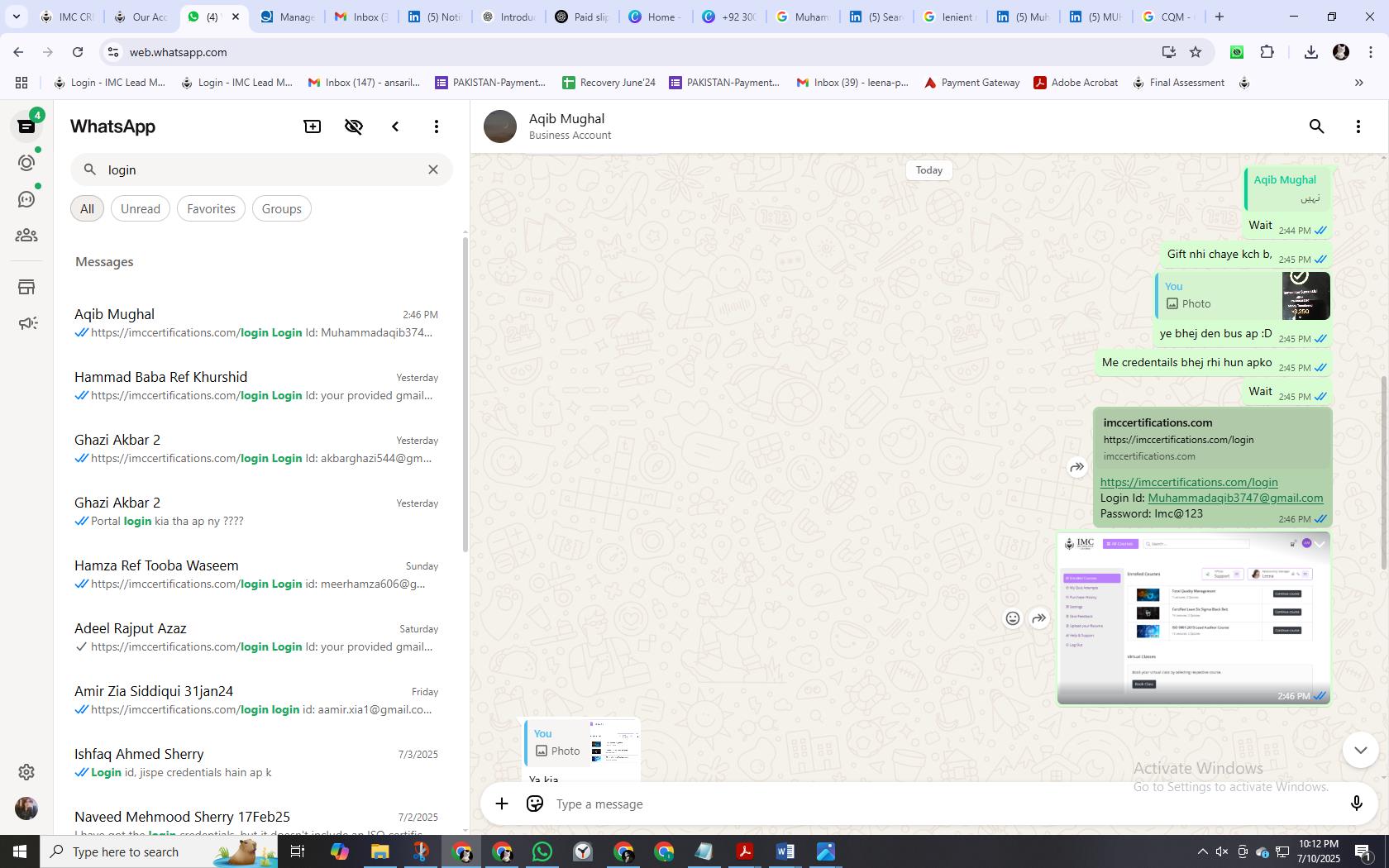Screen dimensions: 1389x868
Task: Open the Recovery June'24 bookmark
Action: point(609,83)
